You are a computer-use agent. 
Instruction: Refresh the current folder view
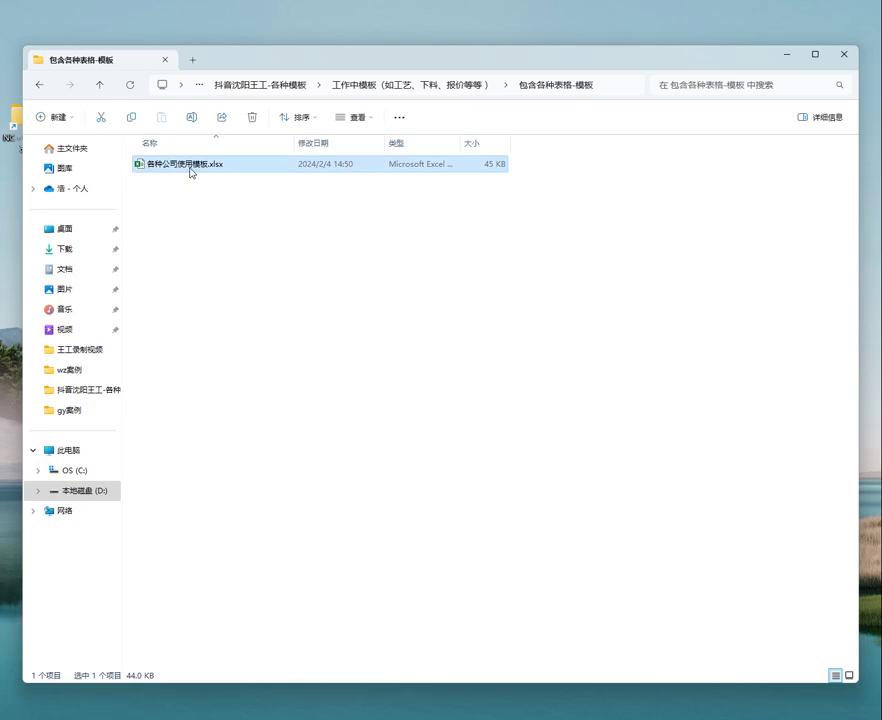click(x=130, y=85)
